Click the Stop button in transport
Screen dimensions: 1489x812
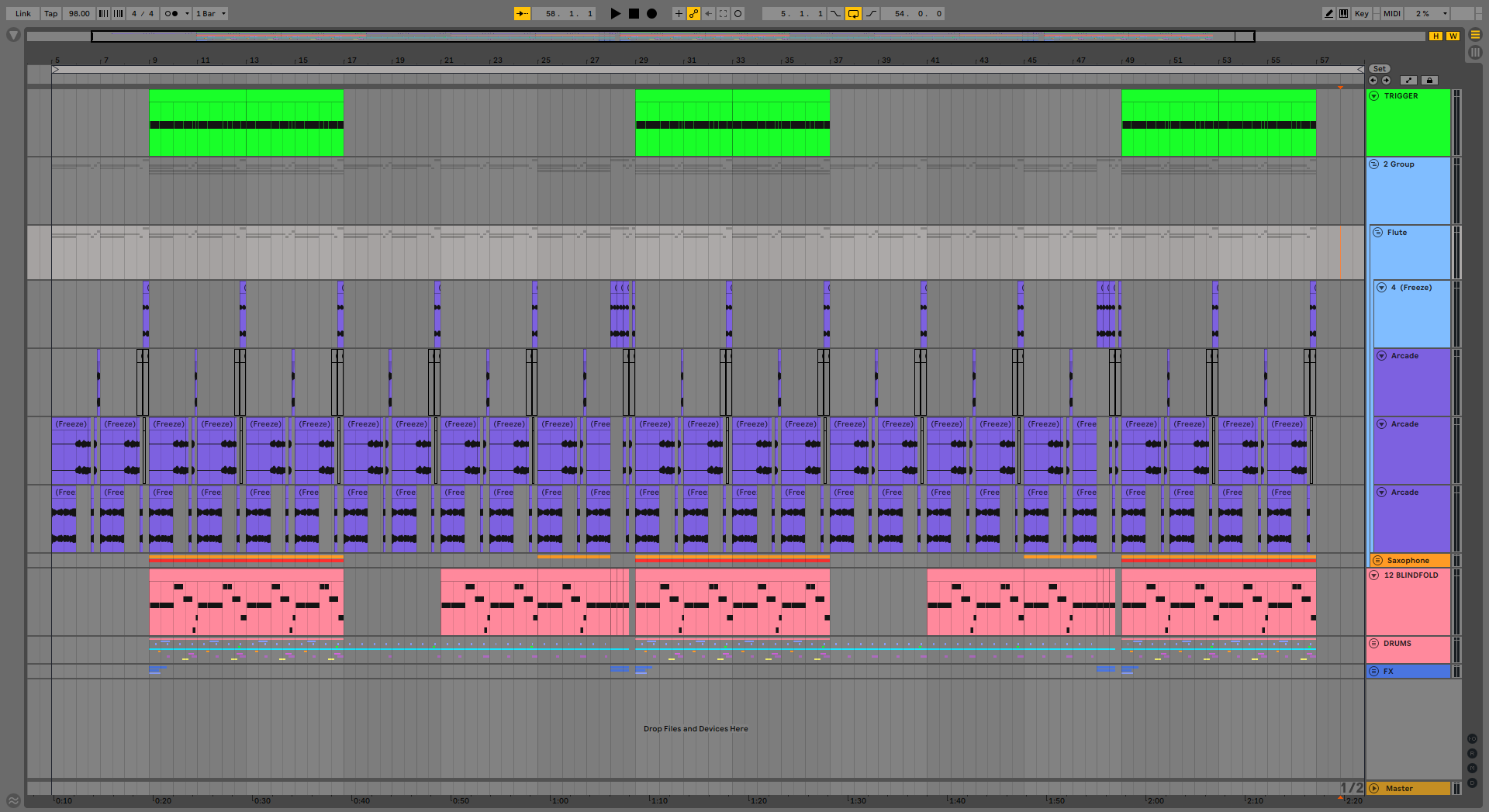[634, 13]
